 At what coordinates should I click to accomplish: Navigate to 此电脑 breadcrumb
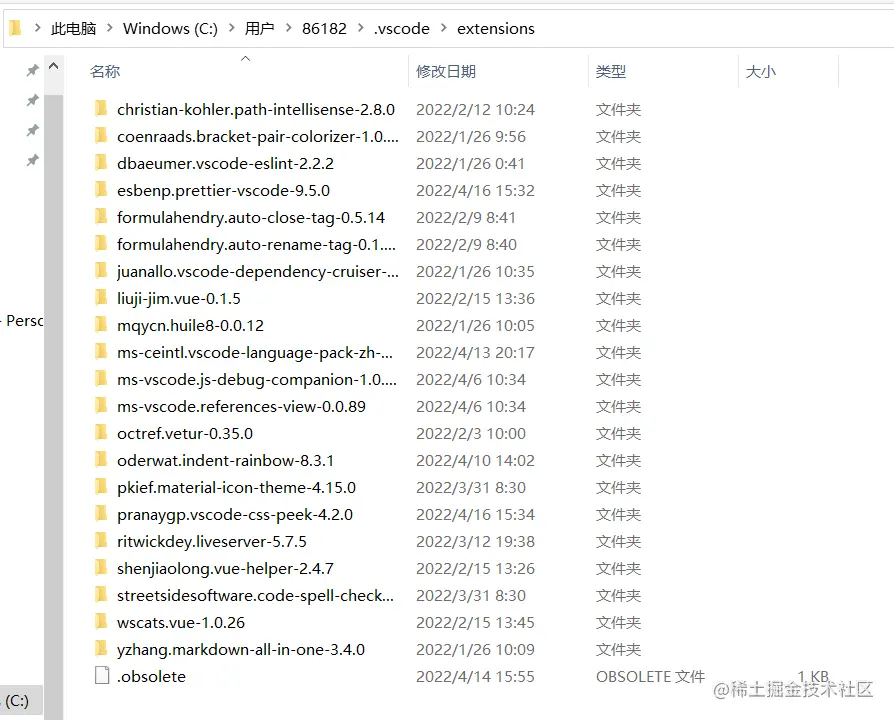click(x=74, y=28)
